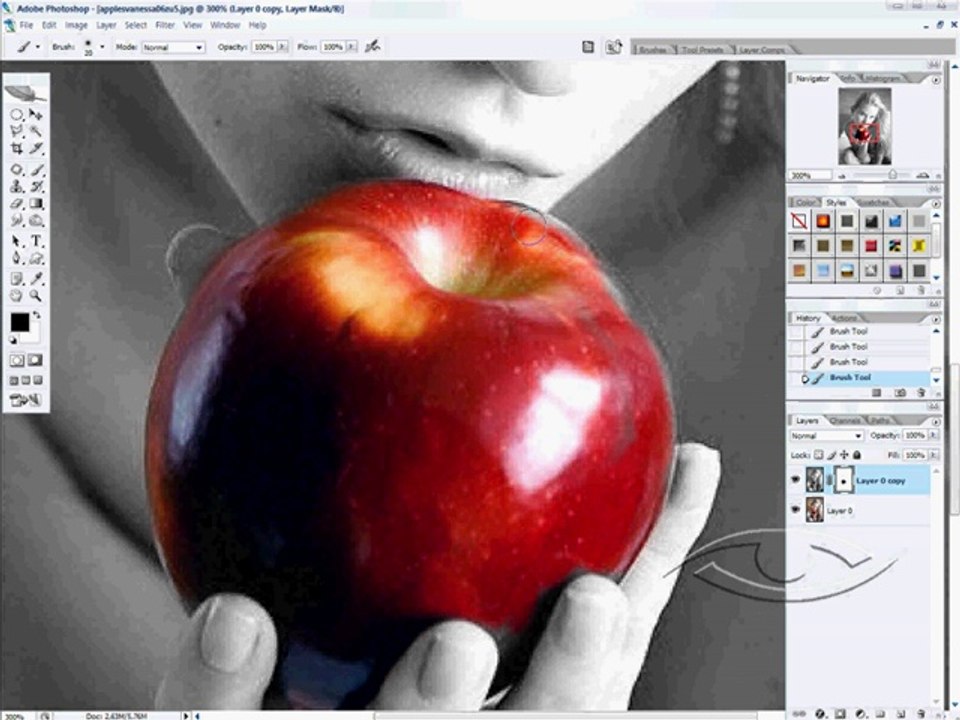
Task: Select the Magic Wand tool
Action: pos(36,131)
